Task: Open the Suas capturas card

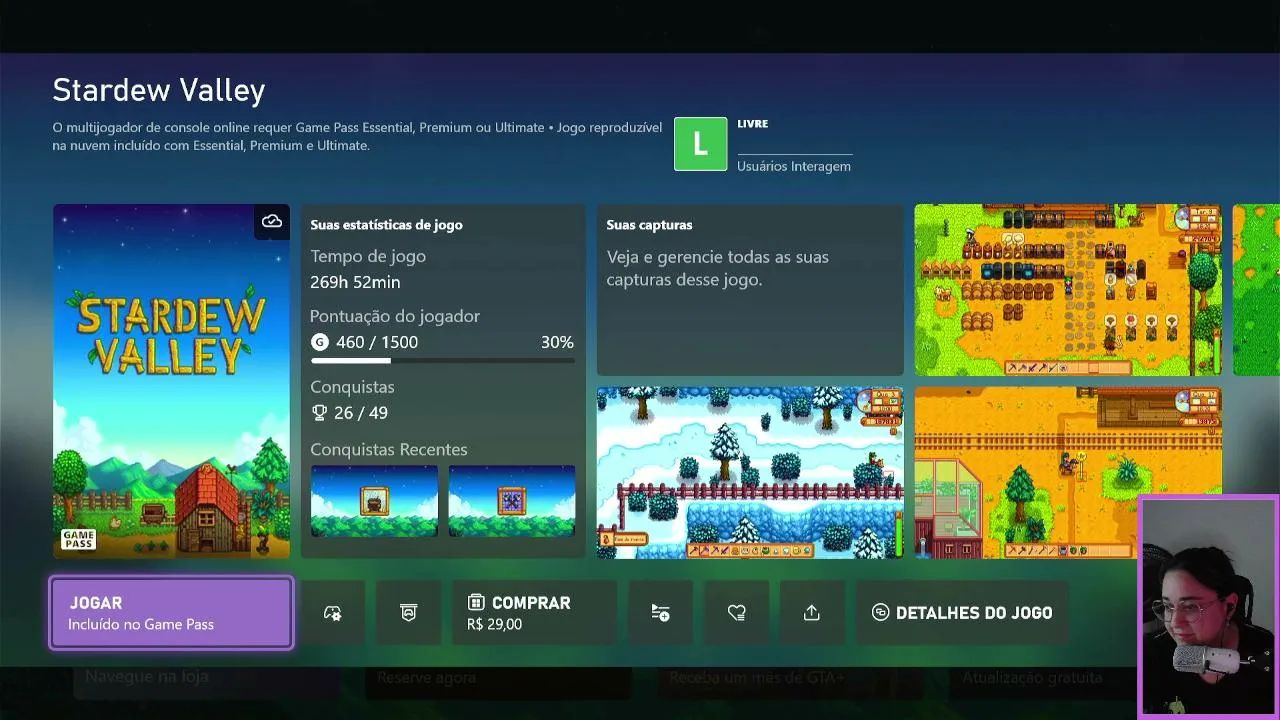Action: point(750,290)
